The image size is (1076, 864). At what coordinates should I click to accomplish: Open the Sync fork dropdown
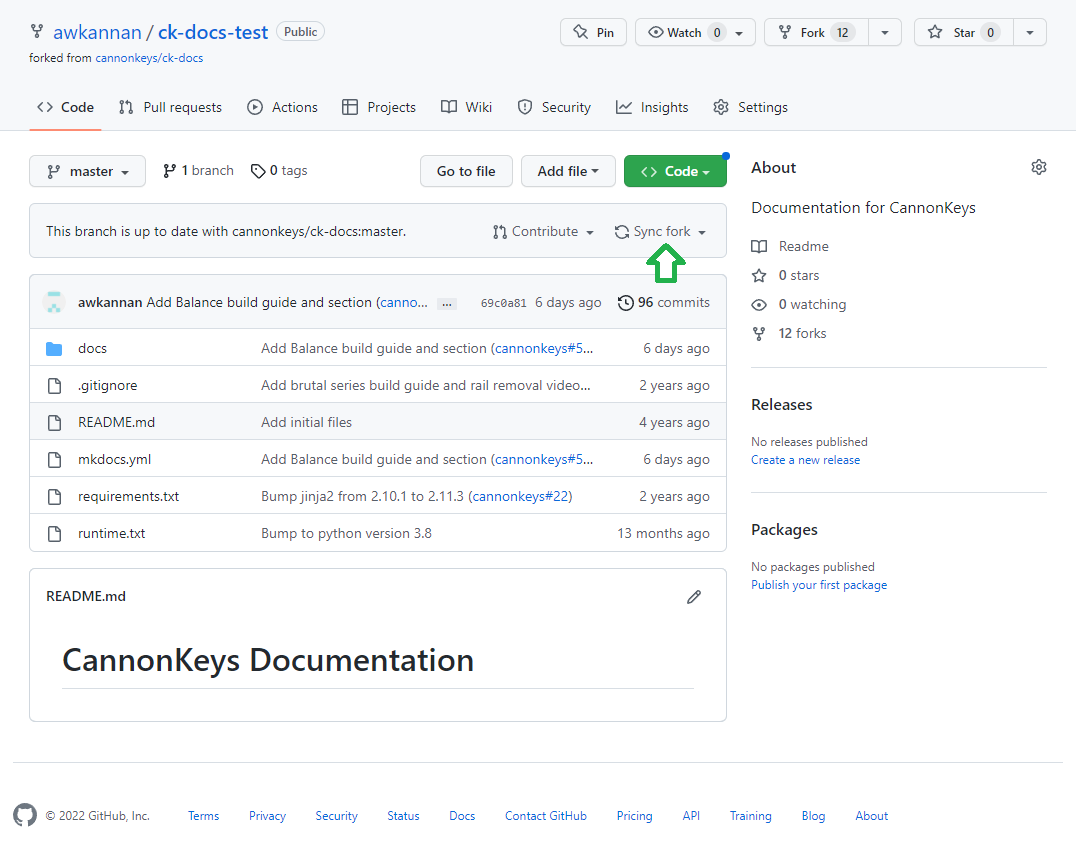661,231
